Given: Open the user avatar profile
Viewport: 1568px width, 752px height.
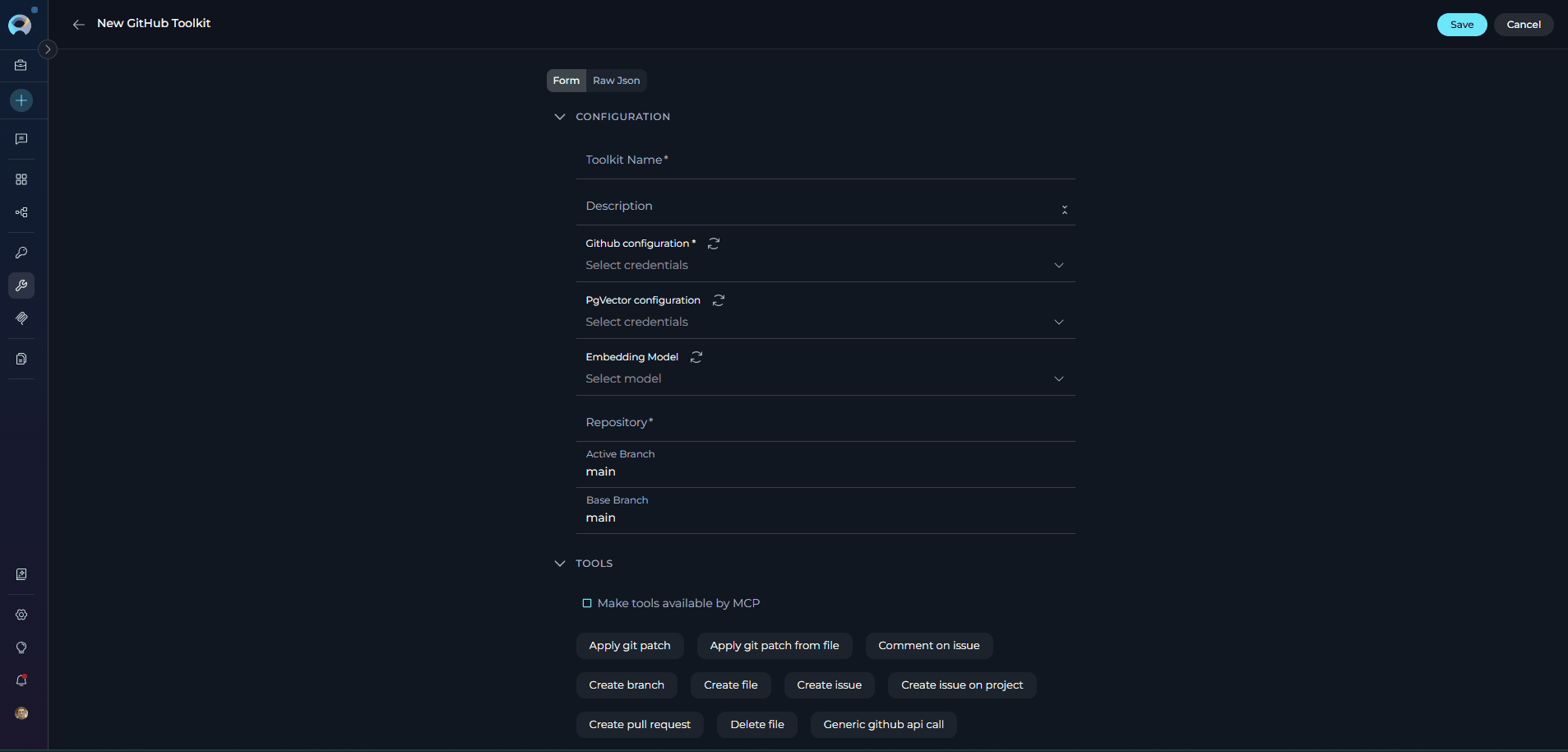Looking at the screenshot, I should (21, 713).
